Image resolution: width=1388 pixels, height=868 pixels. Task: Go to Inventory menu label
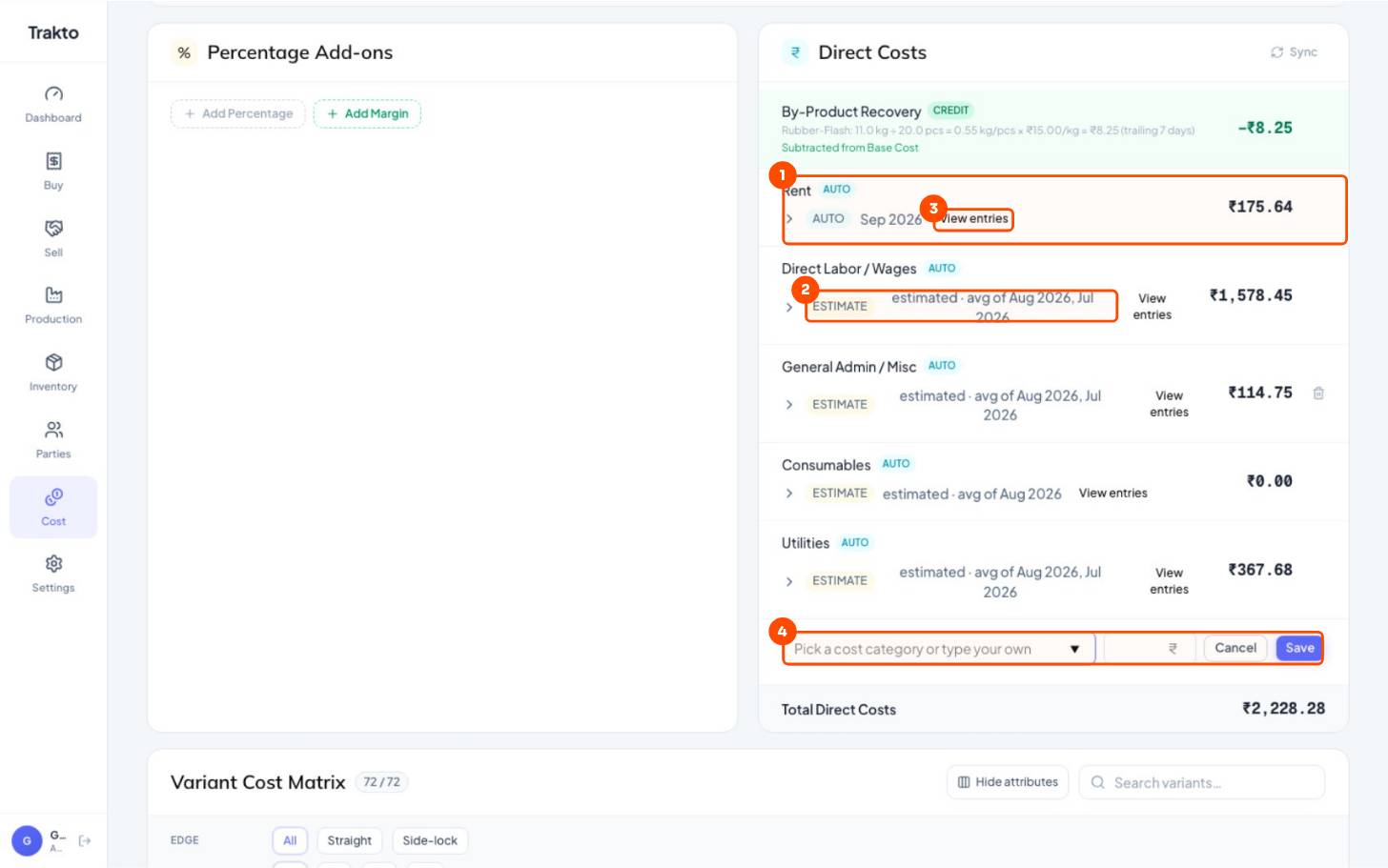53,387
